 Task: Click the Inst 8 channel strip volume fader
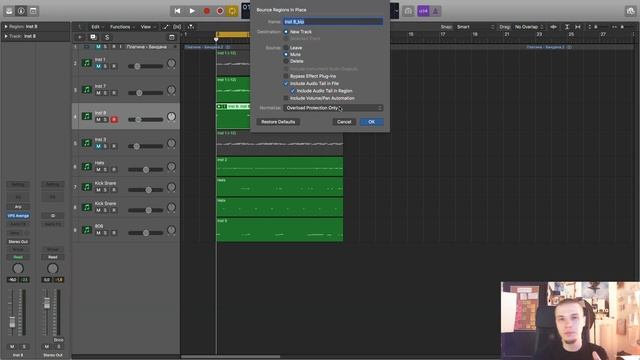12,322
